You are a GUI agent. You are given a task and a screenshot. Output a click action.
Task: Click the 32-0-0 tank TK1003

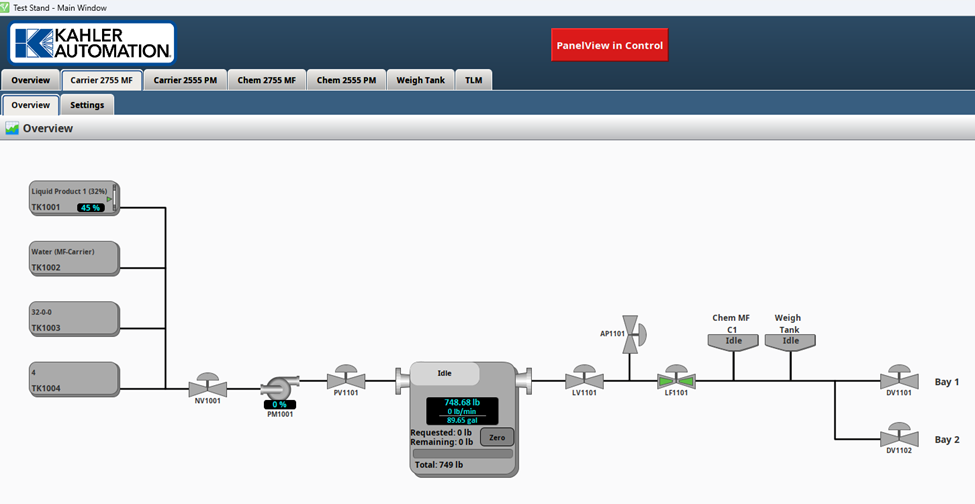(74, 319)
